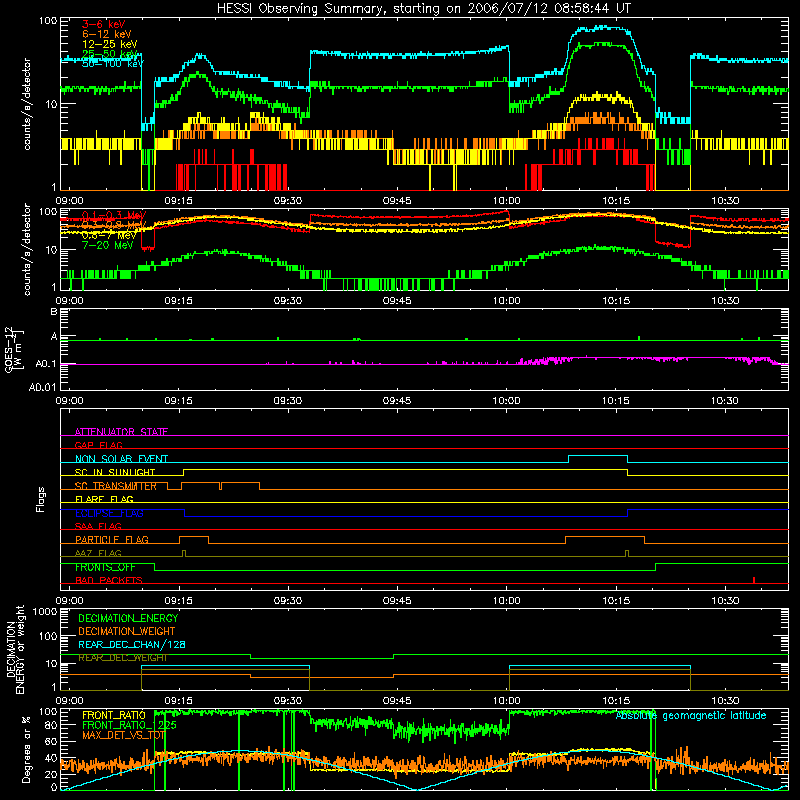Select the PARTICLE_FLAG label
This screenshot has width=800, height=800.
point(112,539)
